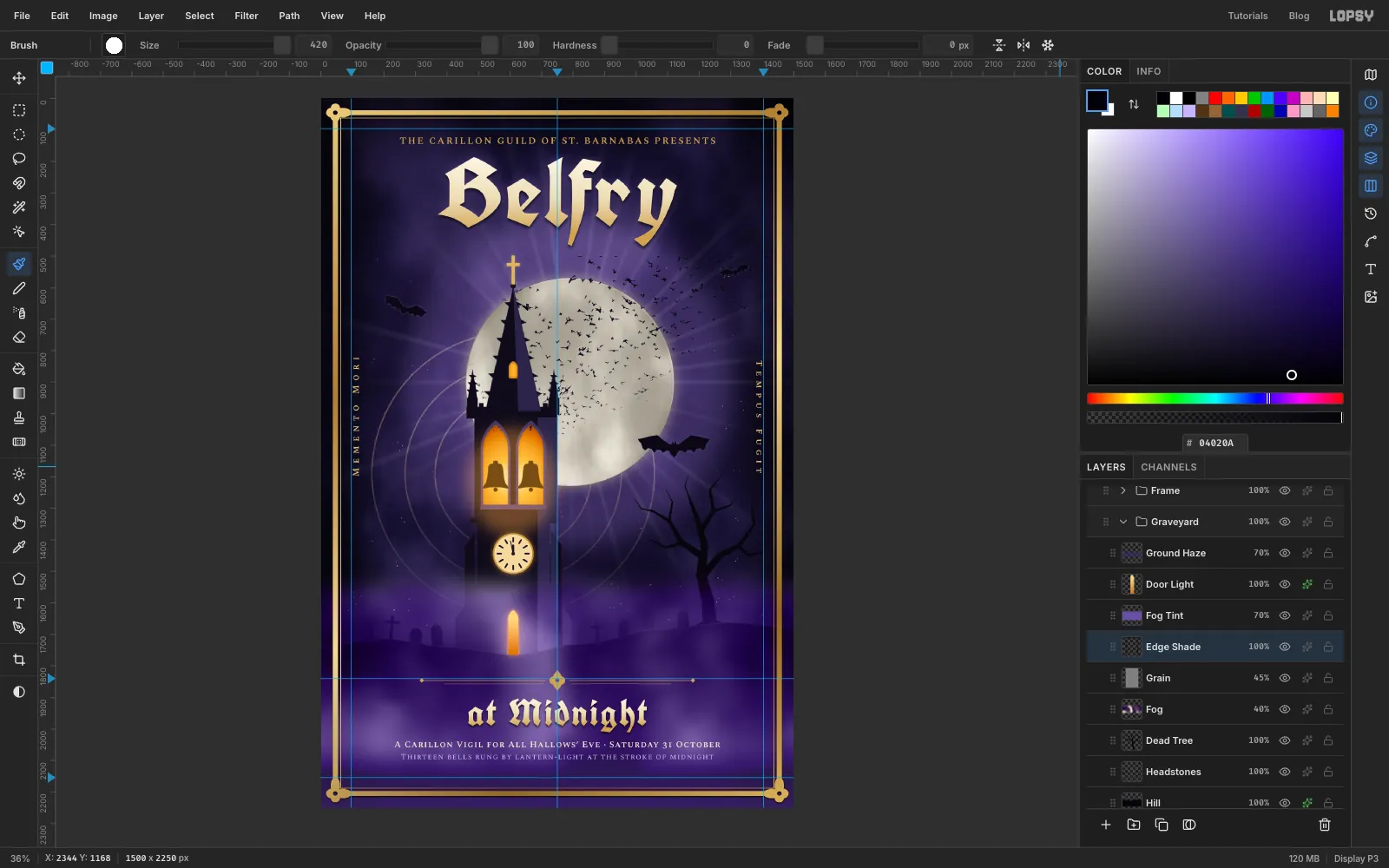1389x868 pixels.
Task: Toggle visibility of Grain layer
Action: 1285,678
